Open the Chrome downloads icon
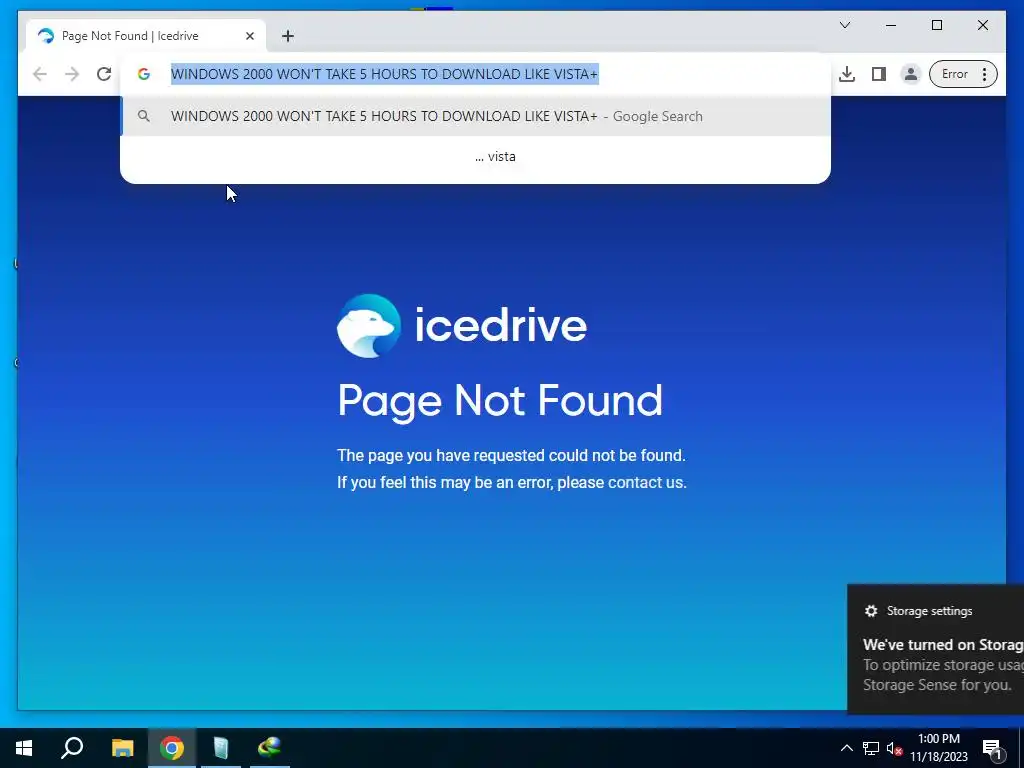 846,74
